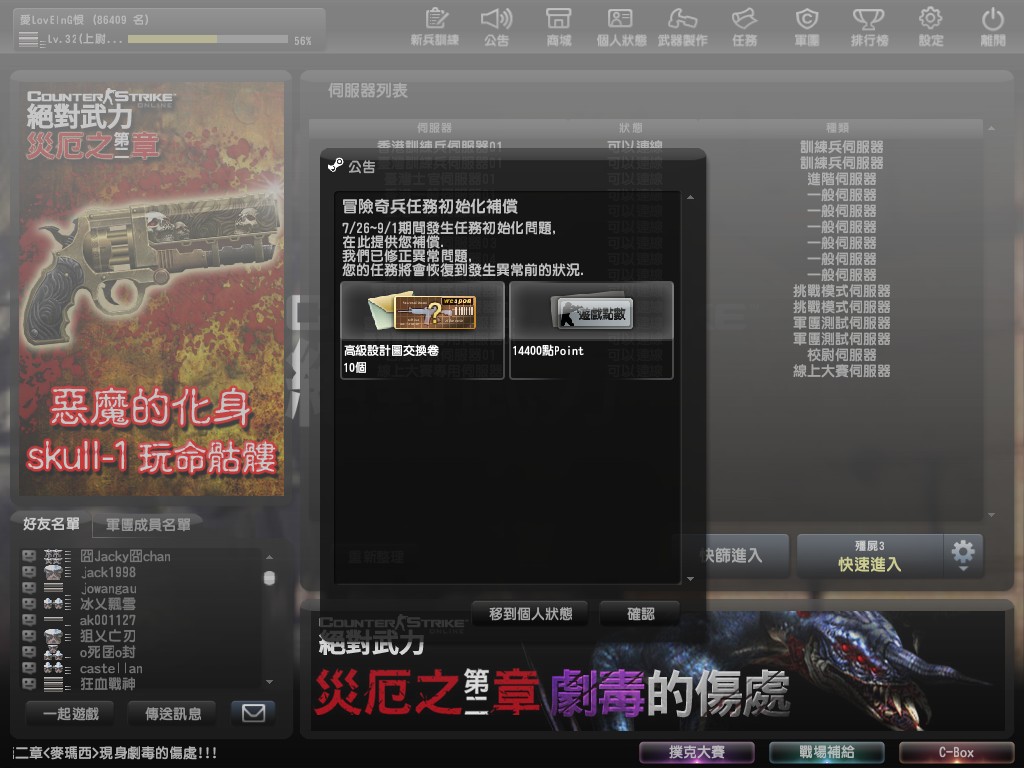1024x768 pixels.
Task: Click the 快速進入 殭屍3 quick join button
Action: pyautogui.click(x=870, y=556)
